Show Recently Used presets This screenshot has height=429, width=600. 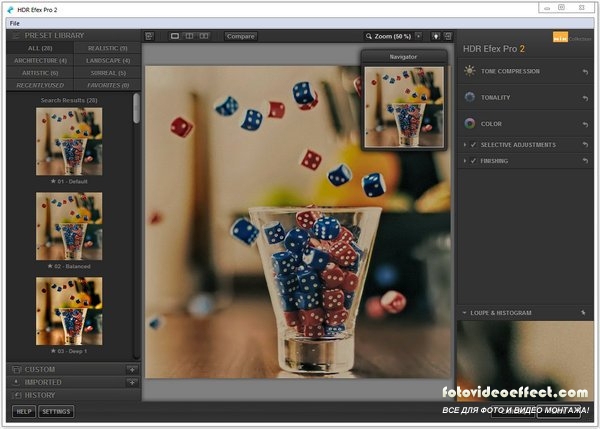pyautogui.click(x=40, y=85)
